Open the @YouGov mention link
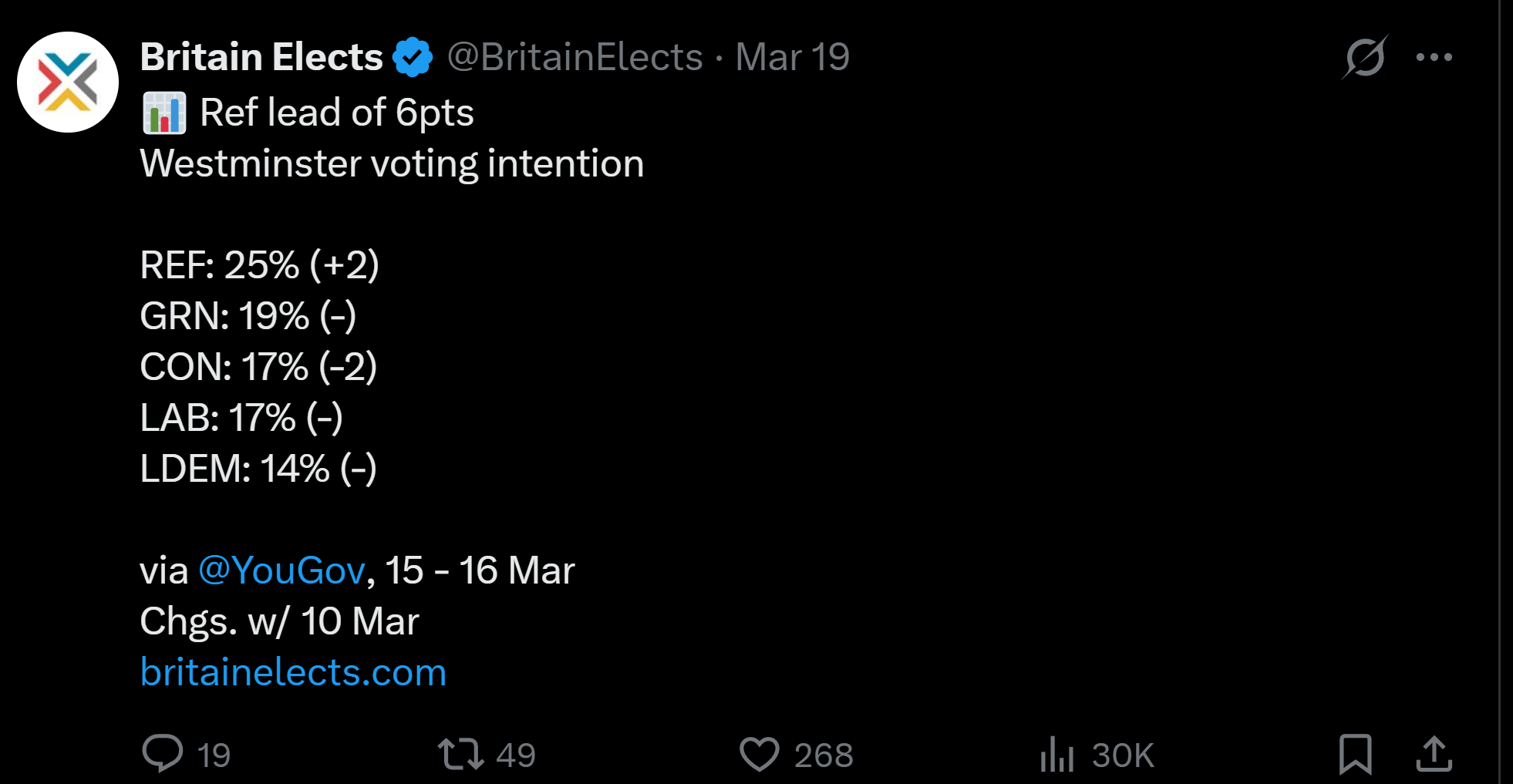This screenshot has height=784, width=1513. tap(281, 570)
